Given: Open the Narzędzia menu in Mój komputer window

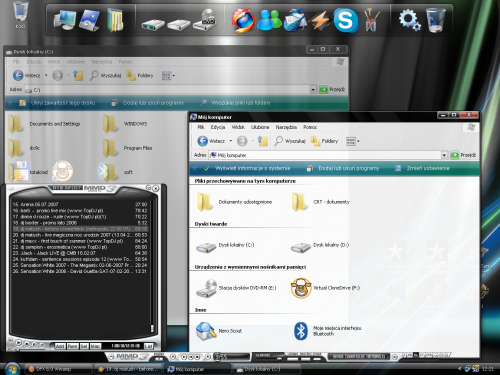Looking at the screenshot, I should (x=286, y=127).
